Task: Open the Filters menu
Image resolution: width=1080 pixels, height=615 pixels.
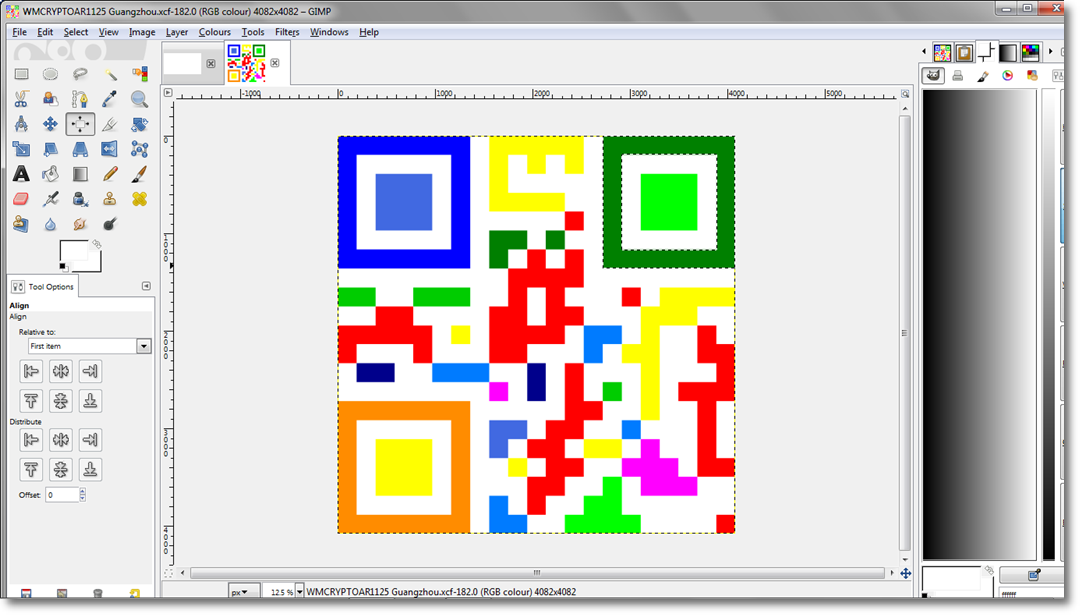Action: click(287, 32)
